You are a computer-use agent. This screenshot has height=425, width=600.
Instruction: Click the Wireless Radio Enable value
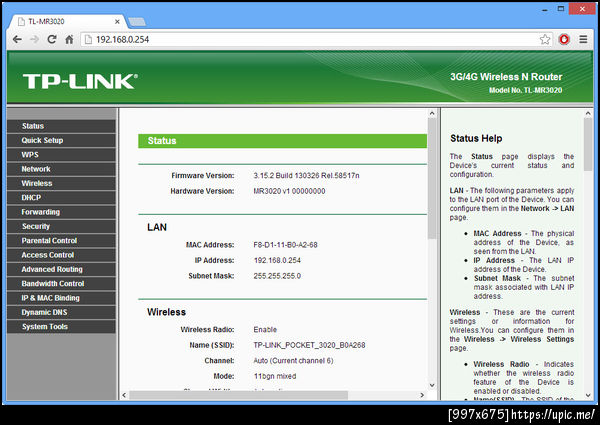[x=265, y=330]
